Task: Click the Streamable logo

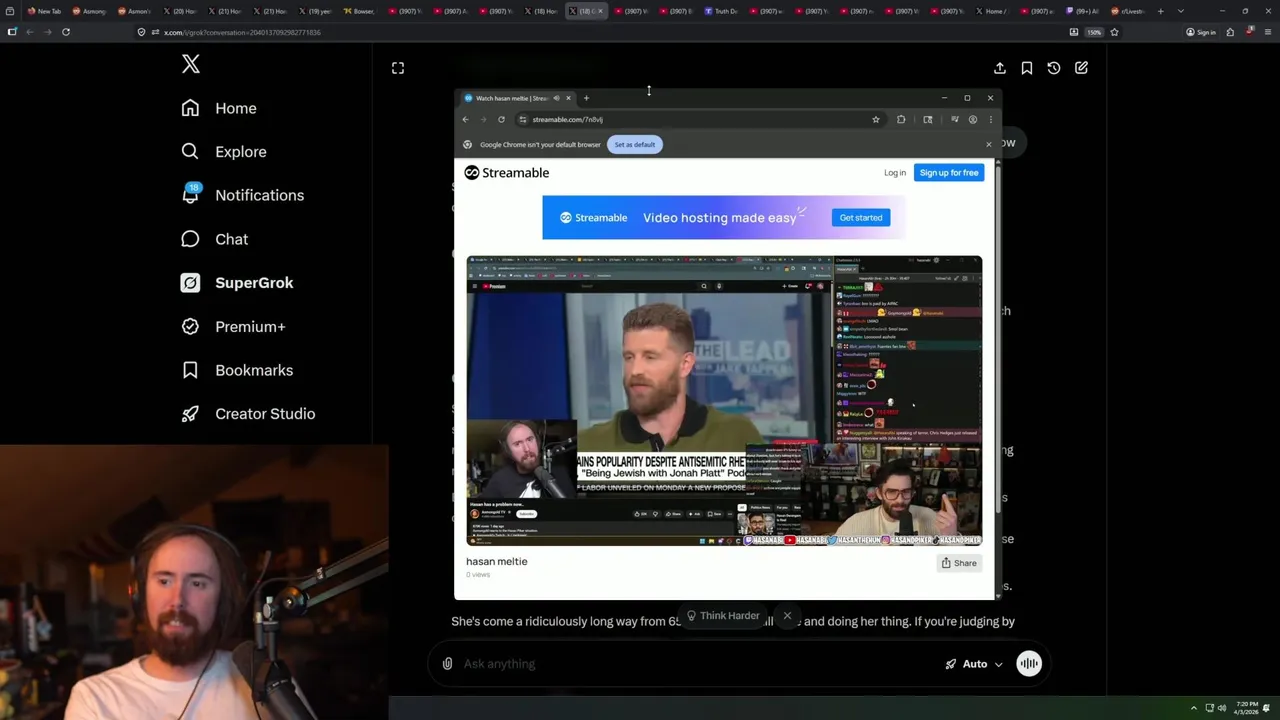Action: tap(507, 173)
